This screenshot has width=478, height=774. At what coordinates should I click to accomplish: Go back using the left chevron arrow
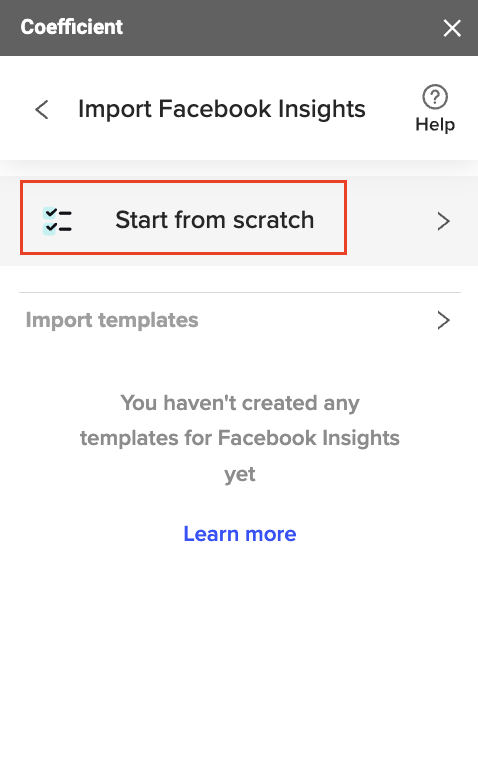[x=42, y=109]
